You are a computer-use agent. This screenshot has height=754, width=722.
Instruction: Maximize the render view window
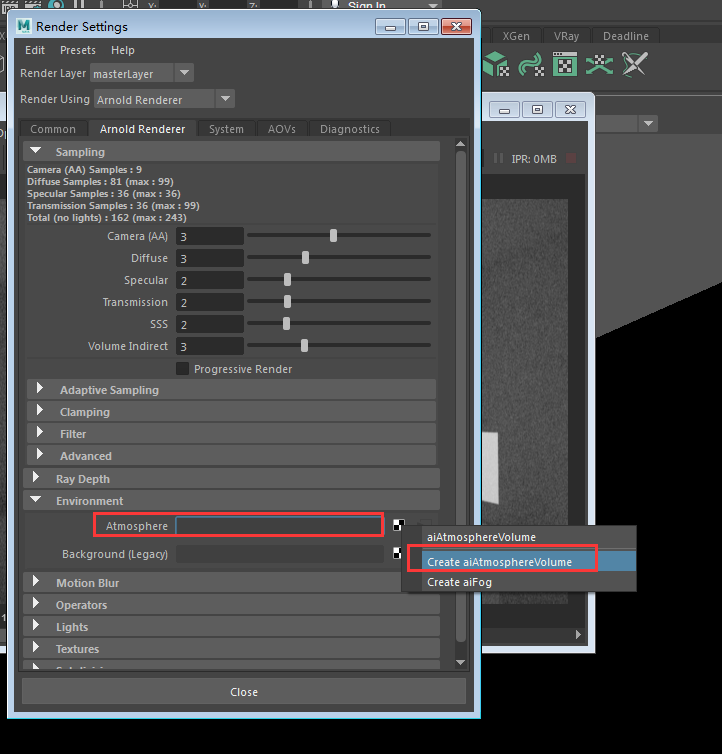tap(537, 110)
